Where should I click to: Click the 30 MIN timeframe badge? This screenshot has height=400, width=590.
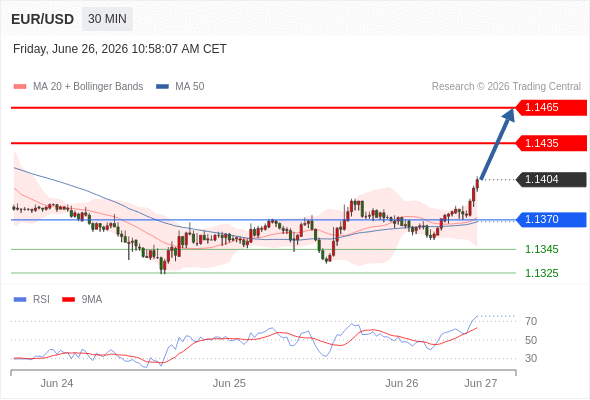(x=107, y=19)
